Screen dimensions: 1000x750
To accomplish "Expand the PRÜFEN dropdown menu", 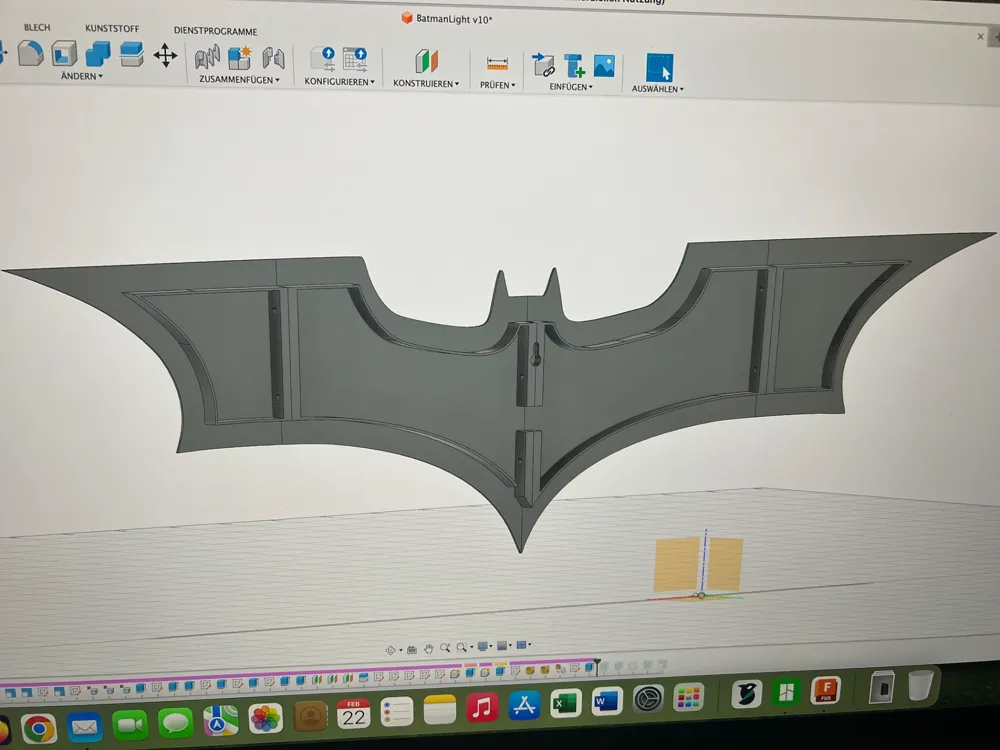I will point(497,85).
